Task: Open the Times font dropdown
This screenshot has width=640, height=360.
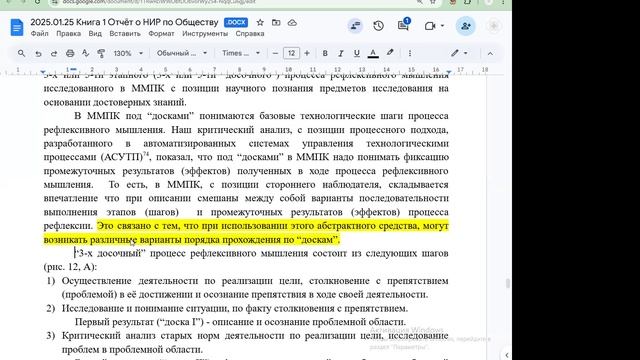Action: tap(241, 53)
